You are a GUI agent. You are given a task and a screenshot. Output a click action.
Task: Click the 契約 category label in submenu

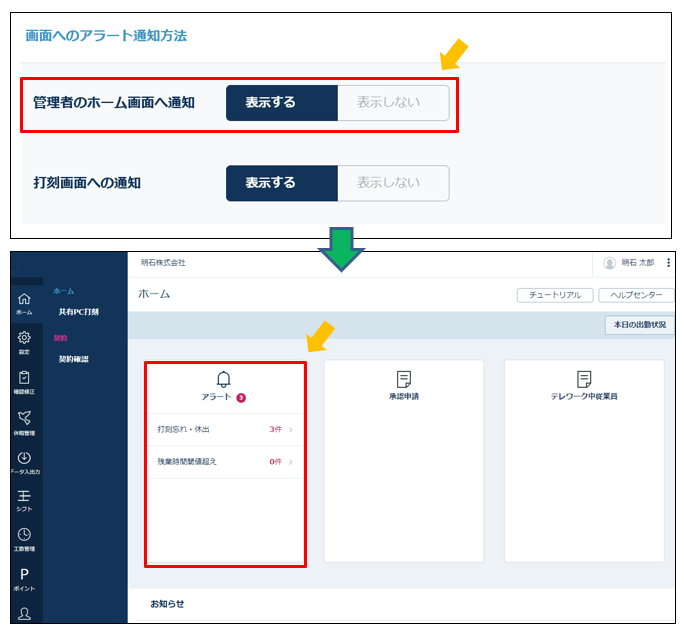click(61, 338)
